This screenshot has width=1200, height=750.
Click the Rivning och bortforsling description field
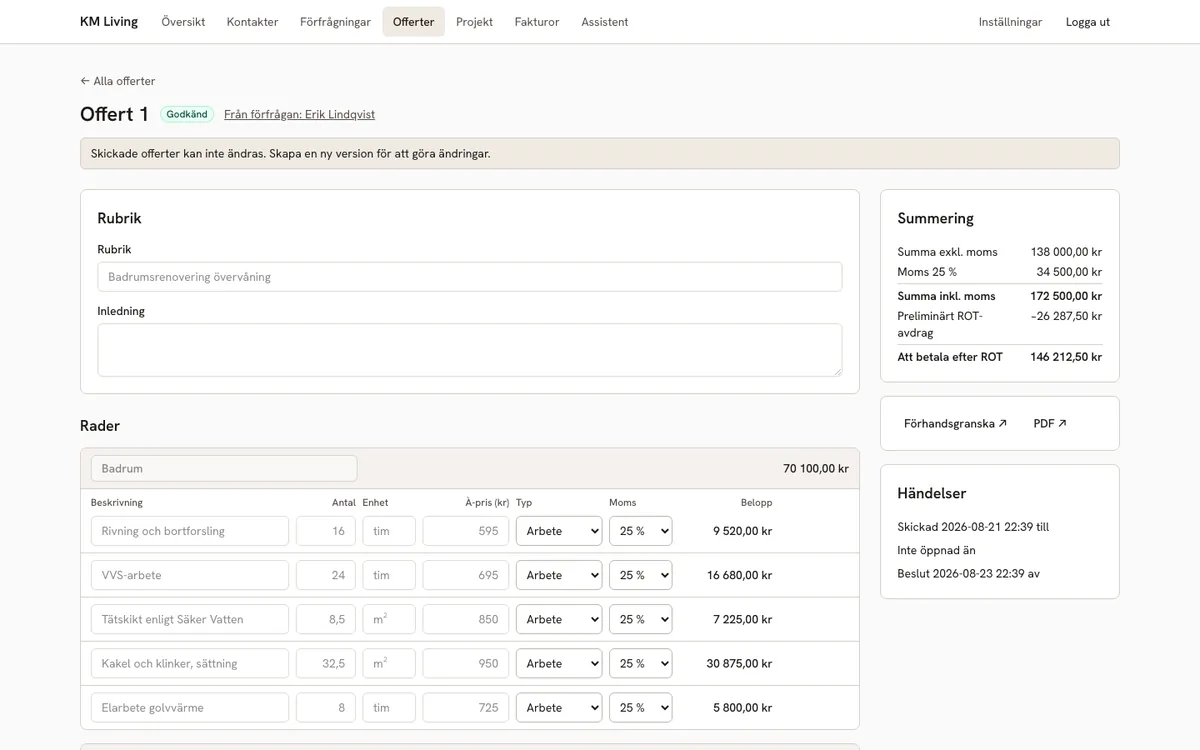pyautogui.click(x=190, y=531)
